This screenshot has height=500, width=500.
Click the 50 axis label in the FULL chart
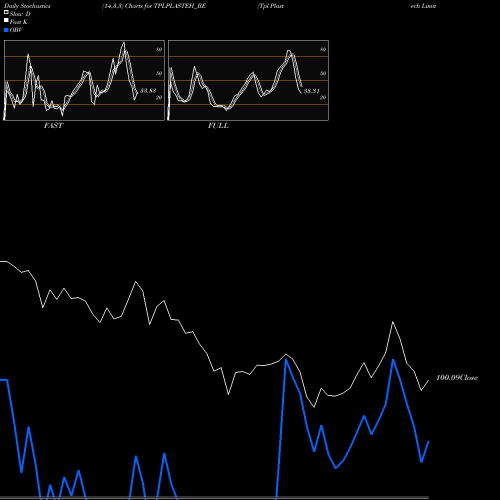(x=323, y=73)
